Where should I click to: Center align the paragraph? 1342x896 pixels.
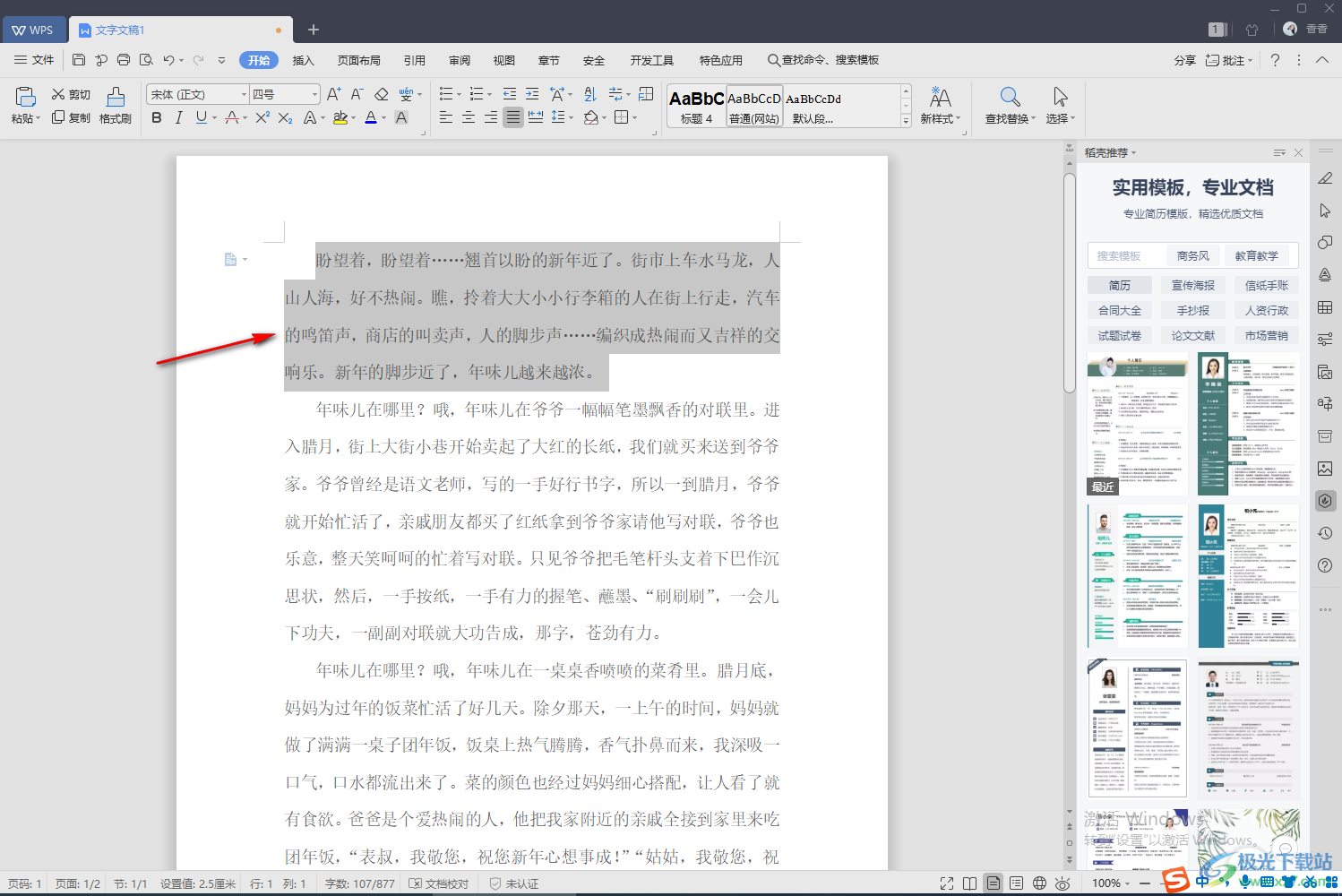(468, 117)
